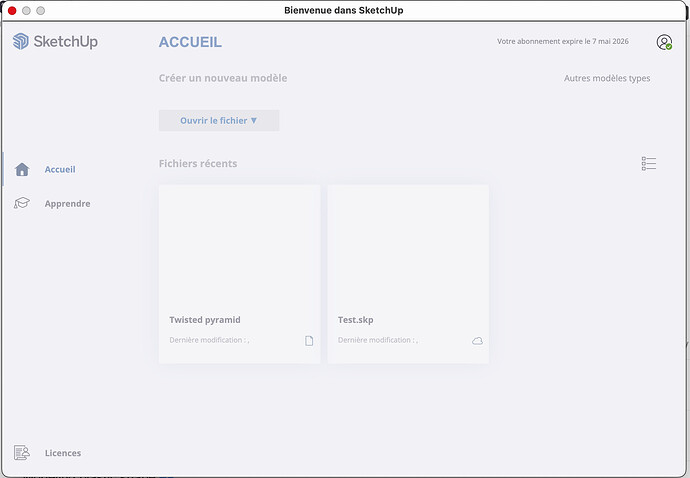Viewport: 690px width, 478px height.
Task: Click Dernière modification under Test.skp
Action: pos(378,340)
